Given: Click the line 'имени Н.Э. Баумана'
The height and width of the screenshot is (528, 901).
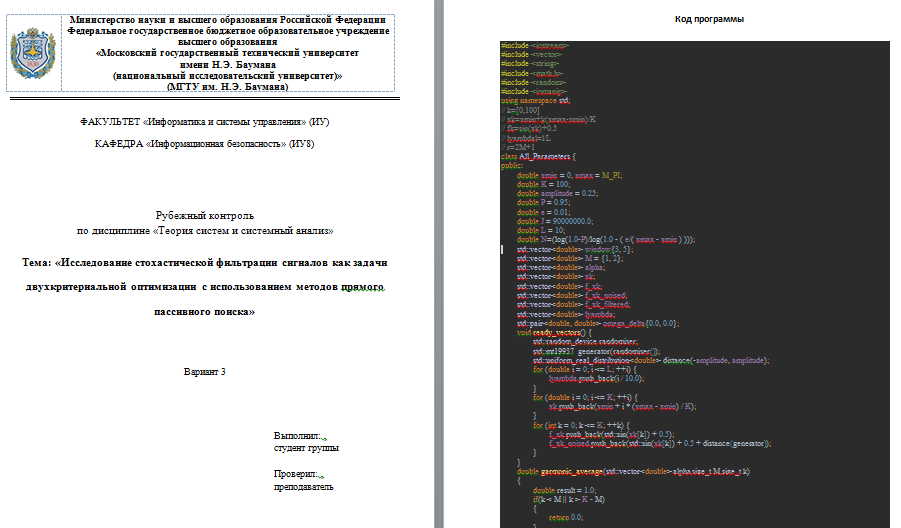Looking at the screenshot, I should 228,64.
